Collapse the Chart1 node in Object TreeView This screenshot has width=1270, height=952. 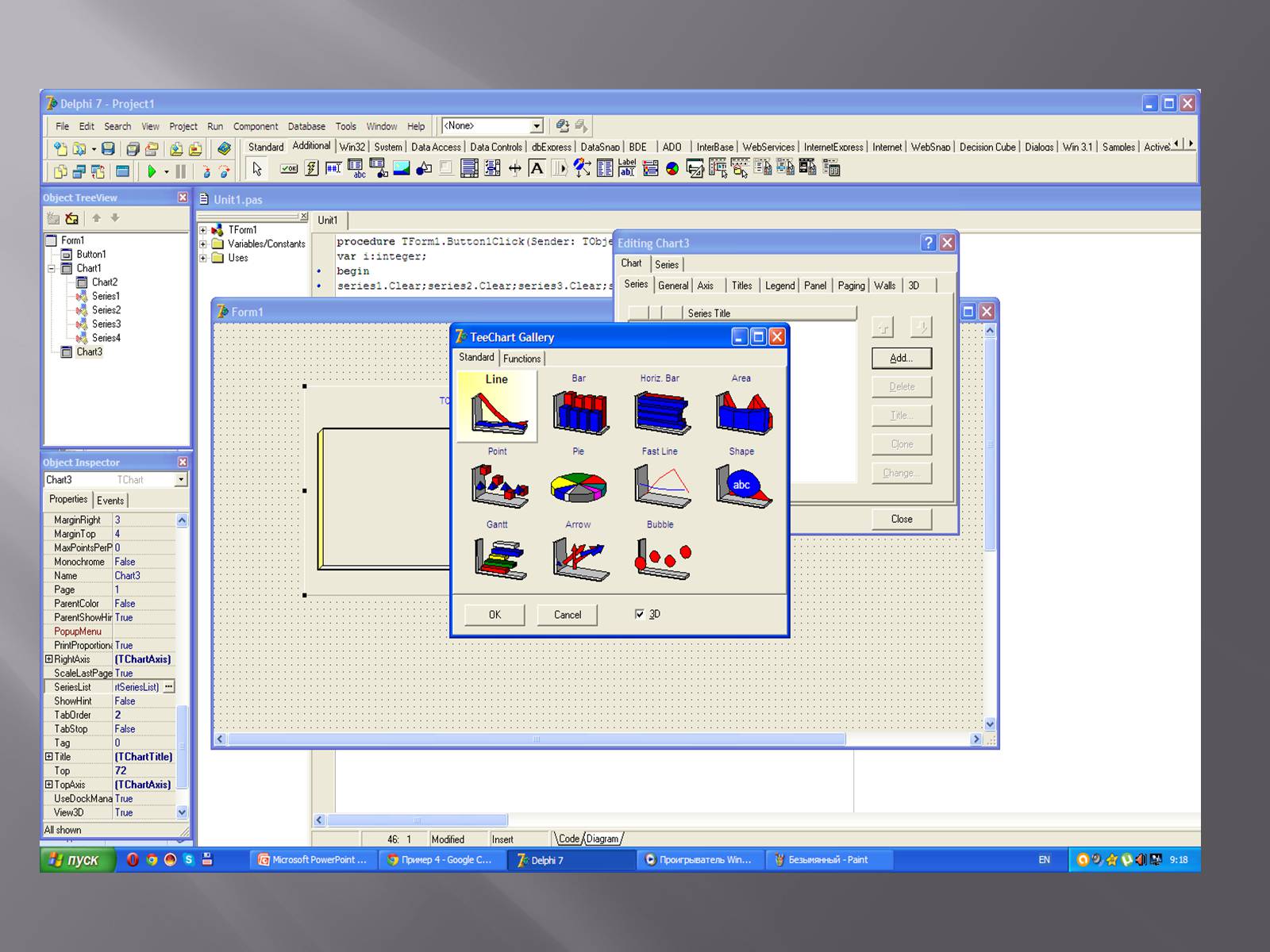[x=51, y=268]
